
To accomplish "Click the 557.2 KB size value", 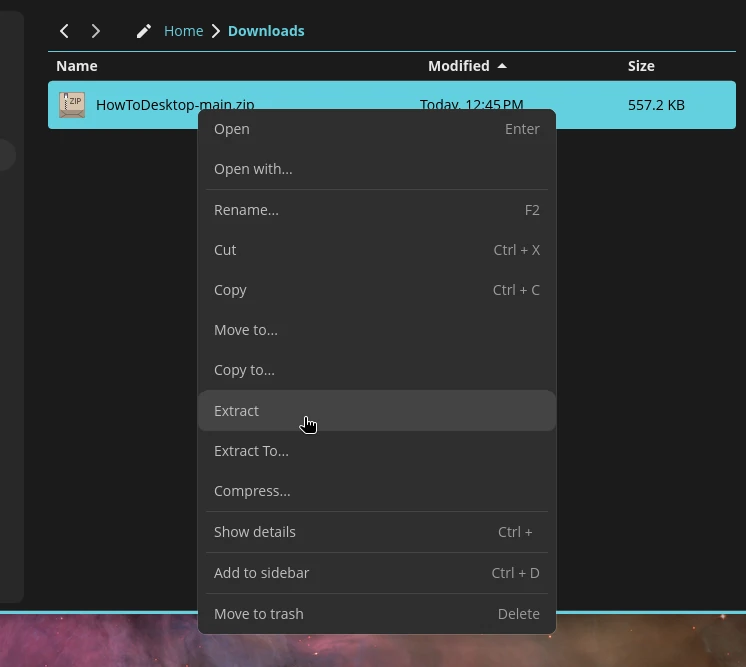I will point(656,105).
